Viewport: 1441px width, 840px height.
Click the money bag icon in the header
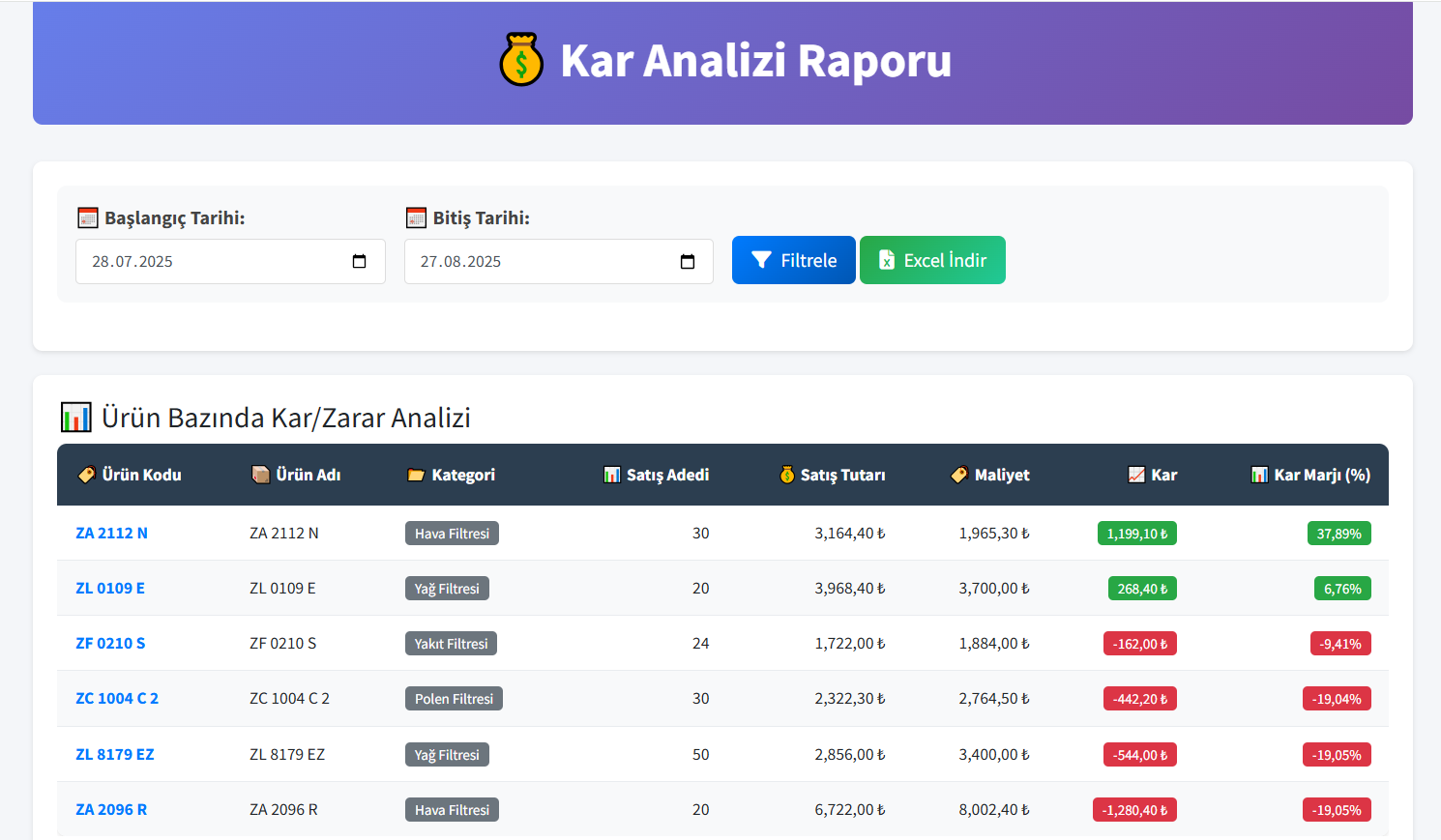(521, 62)
